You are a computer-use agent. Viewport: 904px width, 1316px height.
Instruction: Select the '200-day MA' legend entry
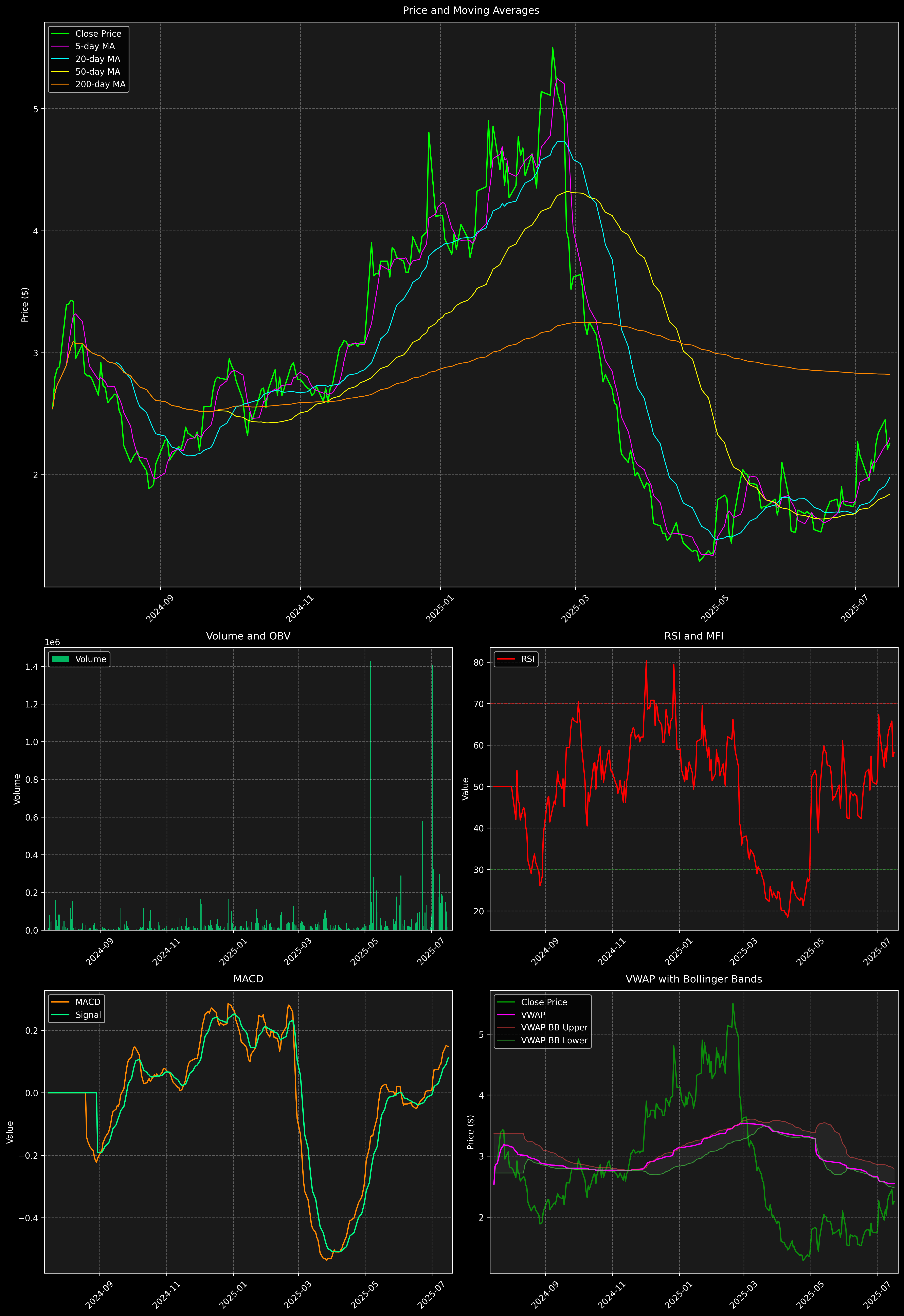point(100,84)
